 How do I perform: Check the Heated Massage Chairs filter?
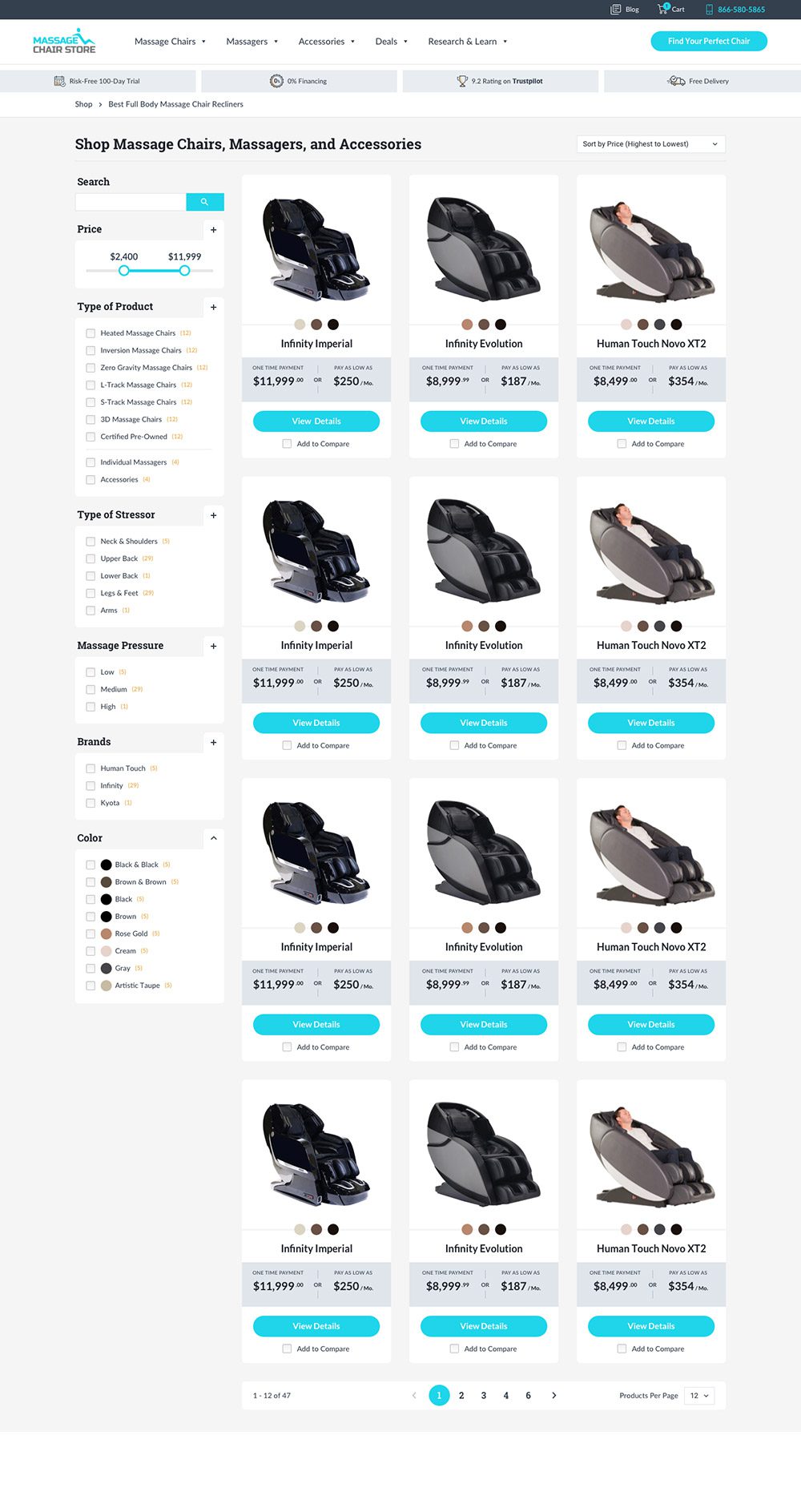(x=91, y=333)
